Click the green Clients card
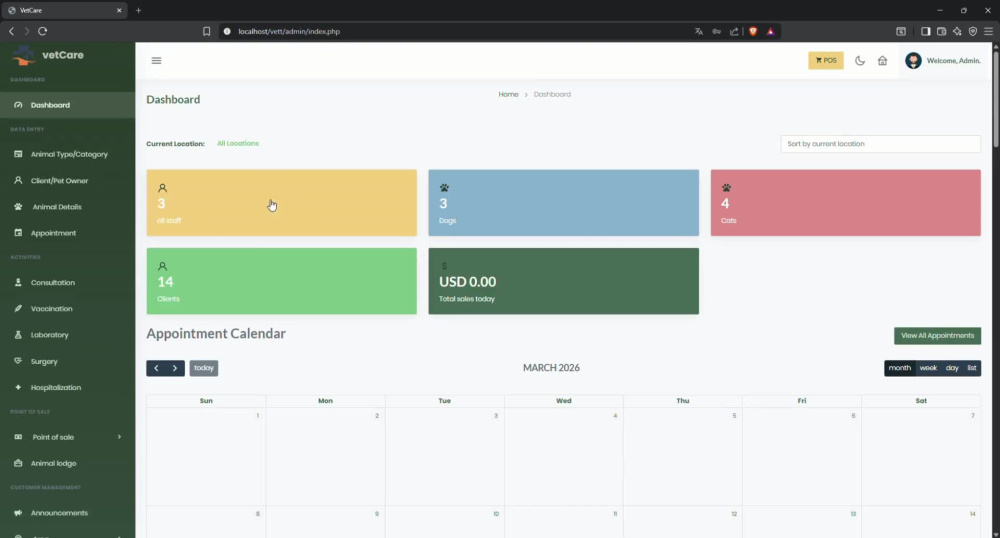Screen dimensions: 1000x538 tap(282, 281)
